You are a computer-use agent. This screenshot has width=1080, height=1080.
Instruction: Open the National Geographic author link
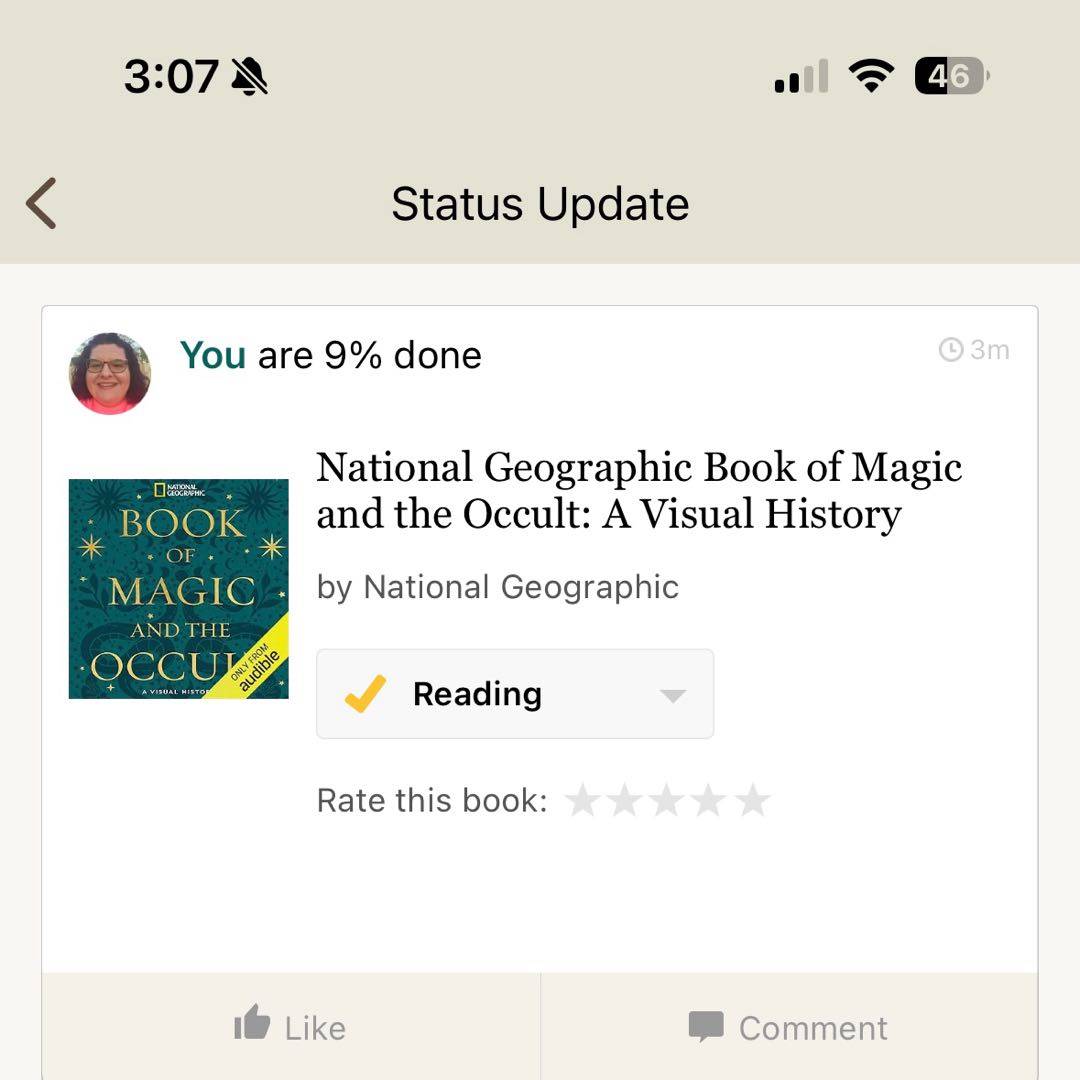[x=520, y=587]
